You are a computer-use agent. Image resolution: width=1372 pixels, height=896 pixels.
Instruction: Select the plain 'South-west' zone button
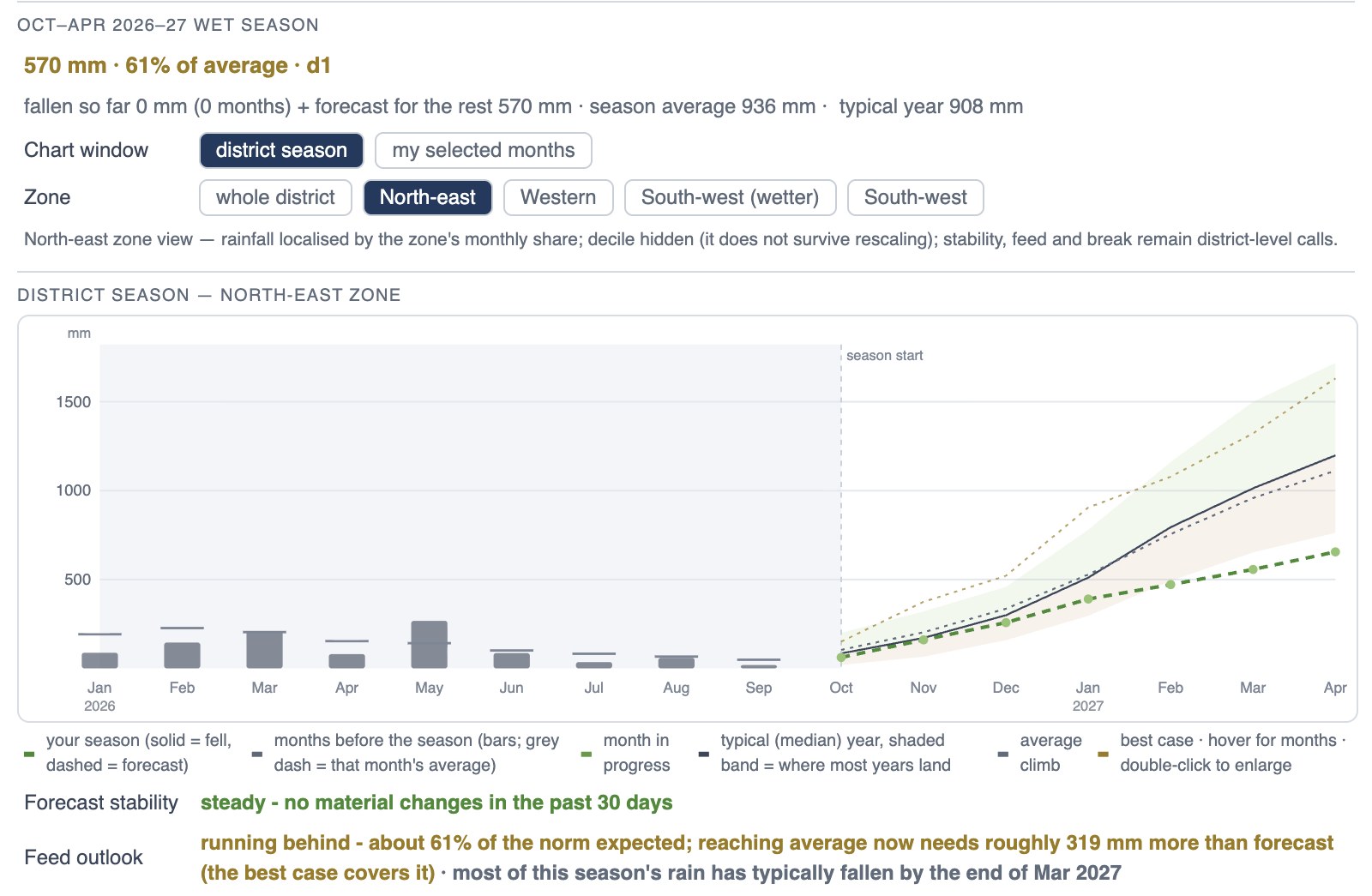(x=915, y=197)
